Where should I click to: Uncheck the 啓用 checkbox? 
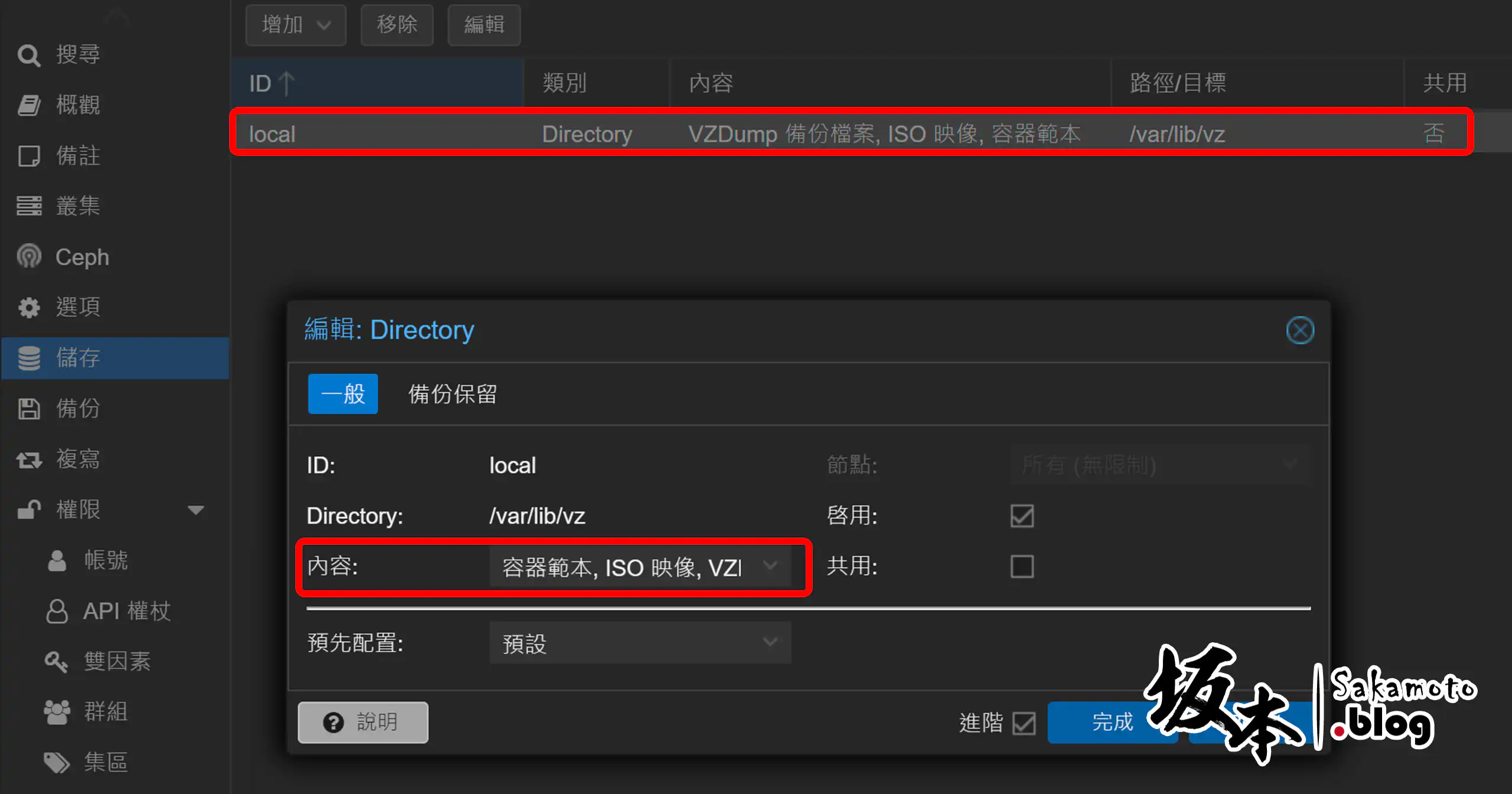click(x=1022, y=516)
